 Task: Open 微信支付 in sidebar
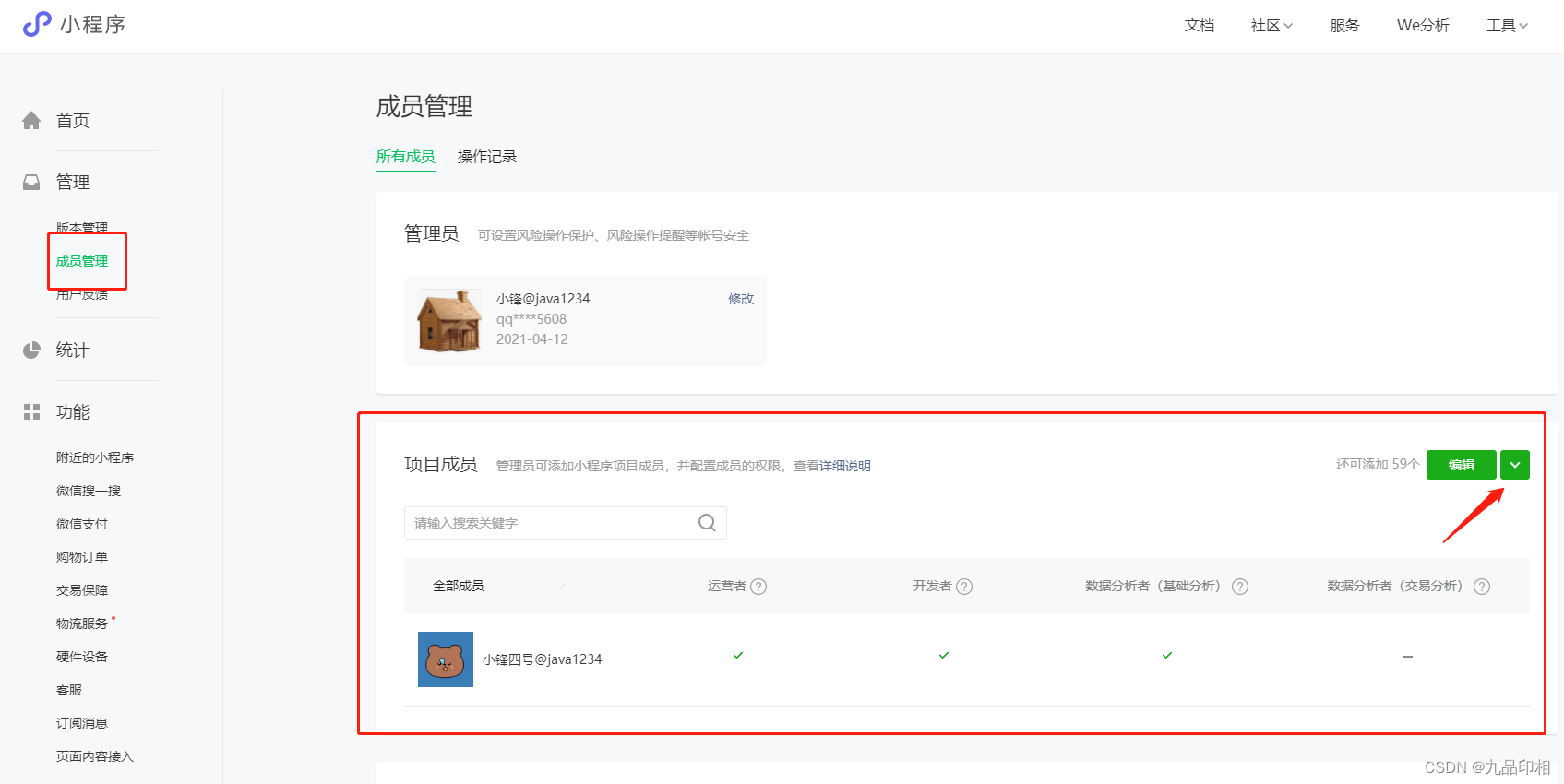[82, 524]
